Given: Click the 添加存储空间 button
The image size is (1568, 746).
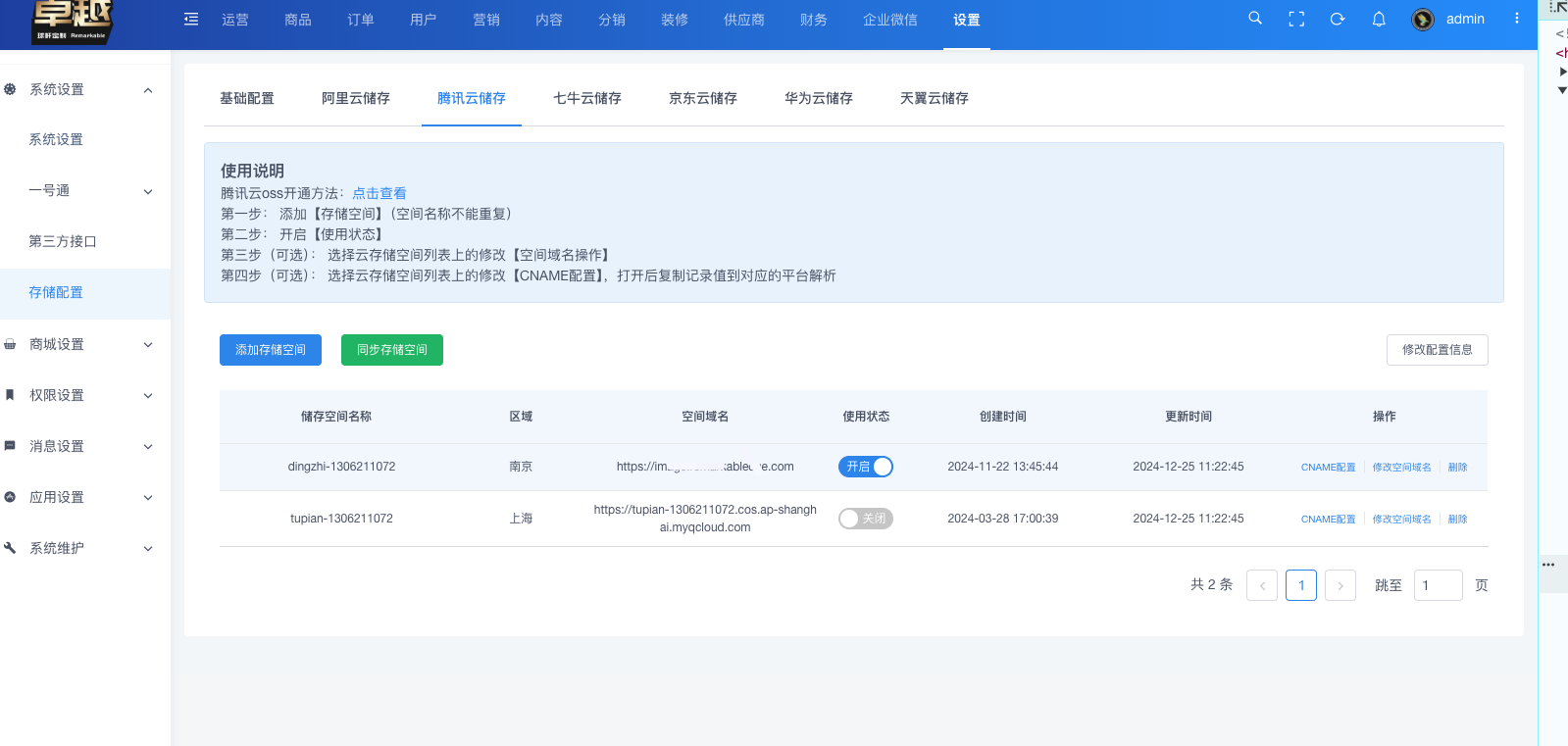Looking at the screenshot, I should click(271, 350).
